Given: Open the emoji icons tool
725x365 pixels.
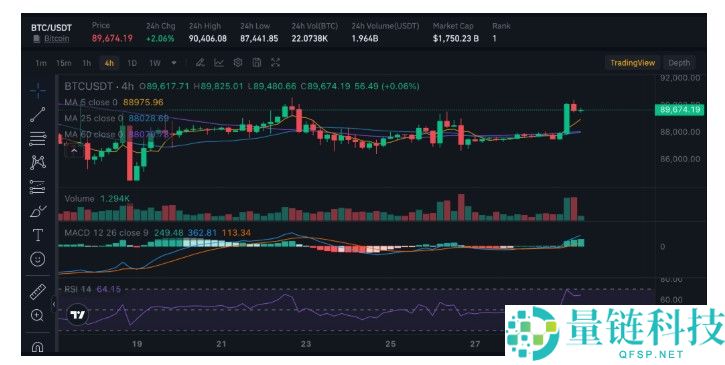Looking at the screenshot, I should click(38, 259).
